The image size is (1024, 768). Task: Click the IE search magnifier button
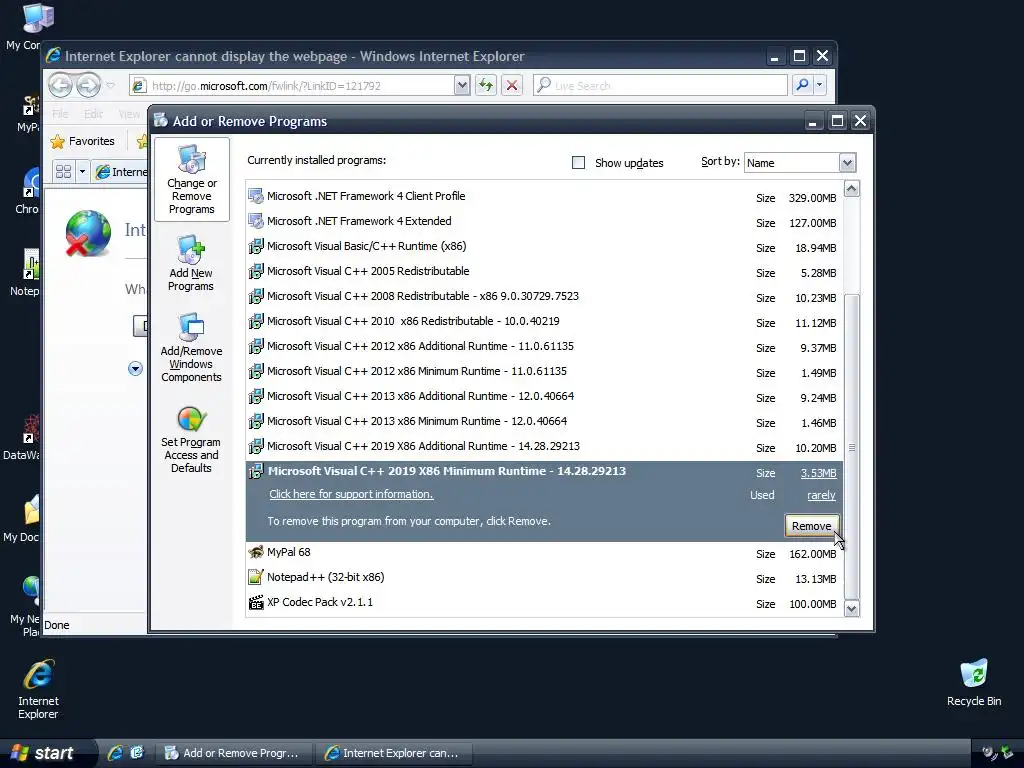click(x=802, y=85)
